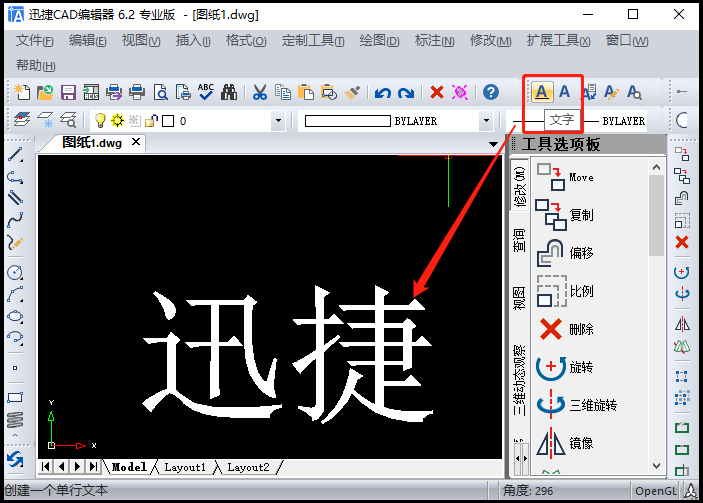Viewport: 703px width, 503px height.
Task: Open the 绘图 menu
Action: point(379,41)
